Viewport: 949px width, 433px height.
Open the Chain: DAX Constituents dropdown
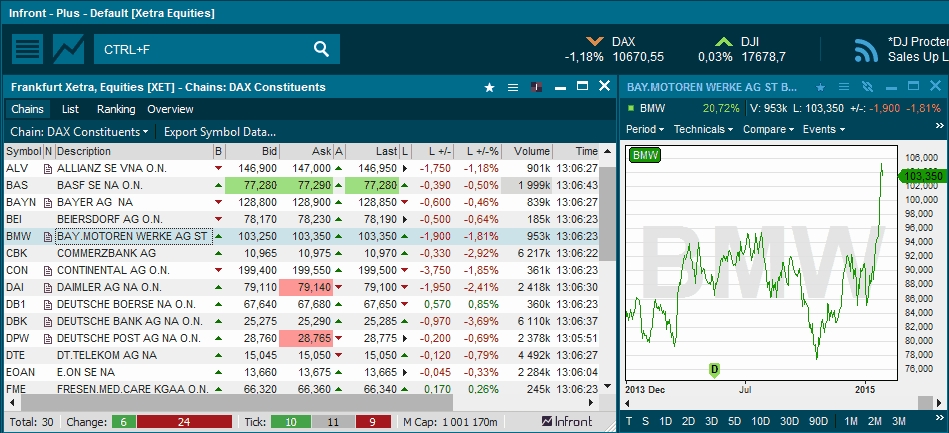click(x=79, y=131)
